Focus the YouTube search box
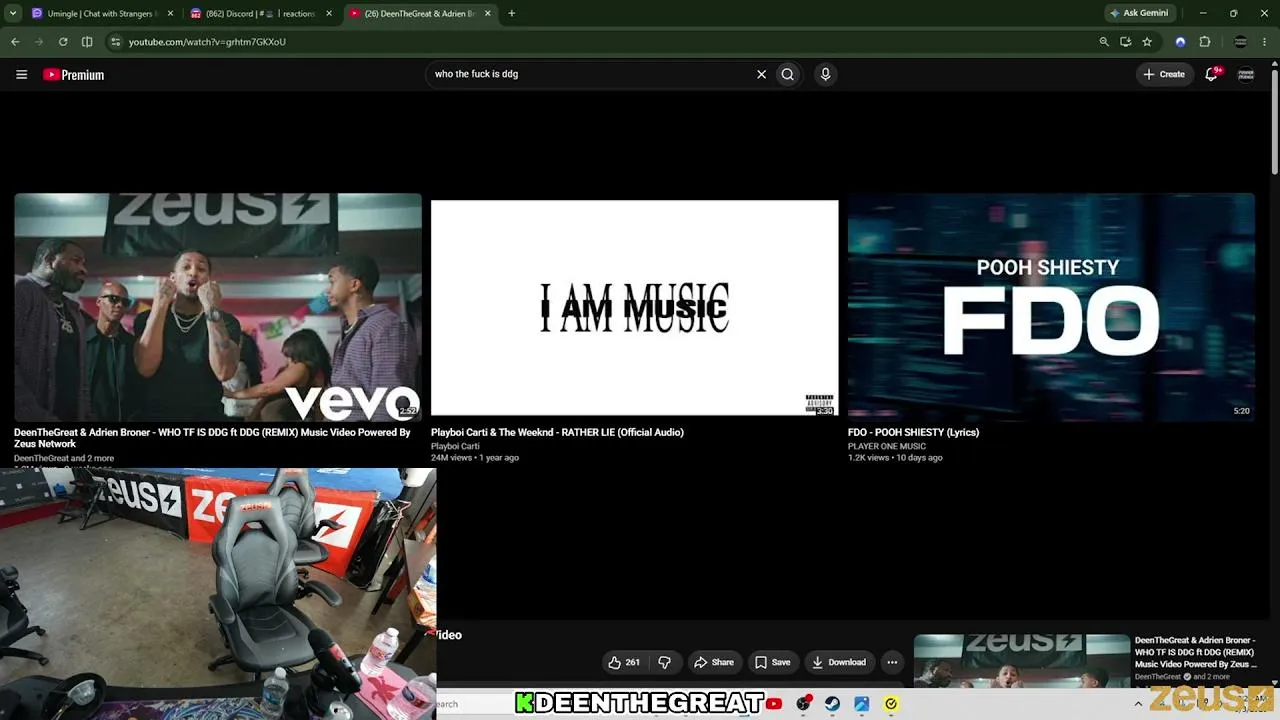1280x720 pixels. click(590, 74)
